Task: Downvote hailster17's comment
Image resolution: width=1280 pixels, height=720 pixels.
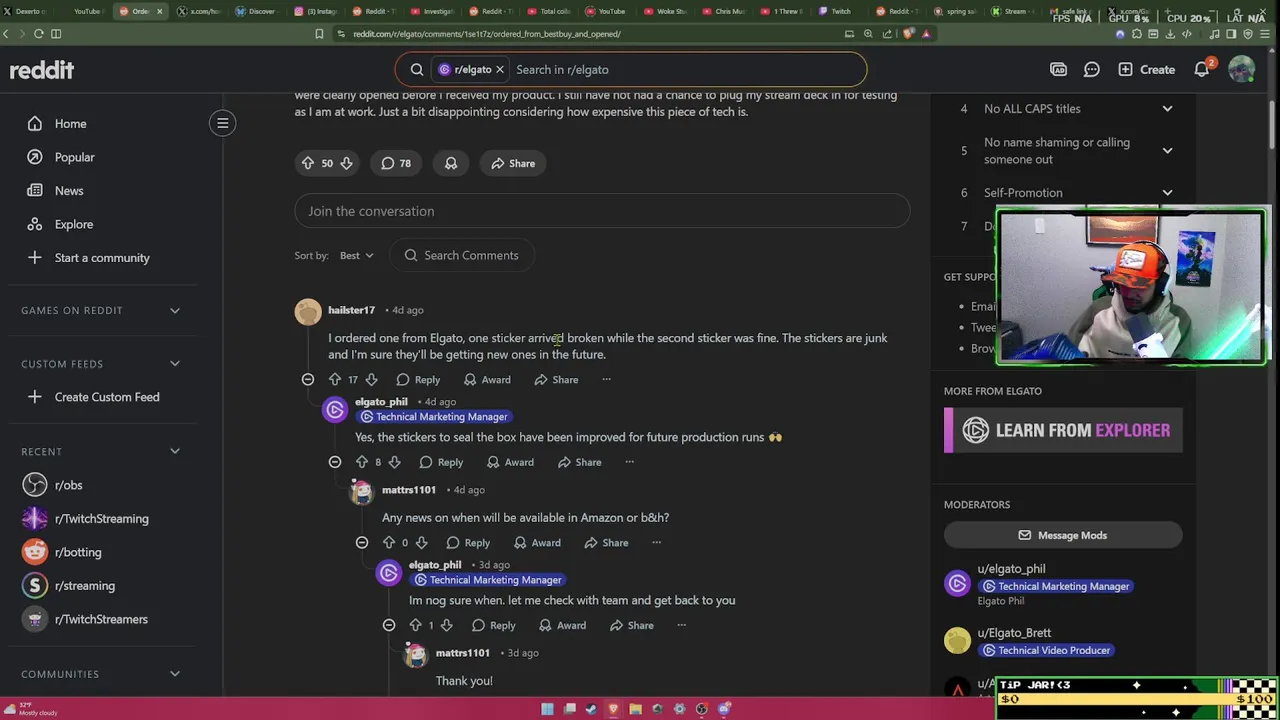Action: [371, 380]
